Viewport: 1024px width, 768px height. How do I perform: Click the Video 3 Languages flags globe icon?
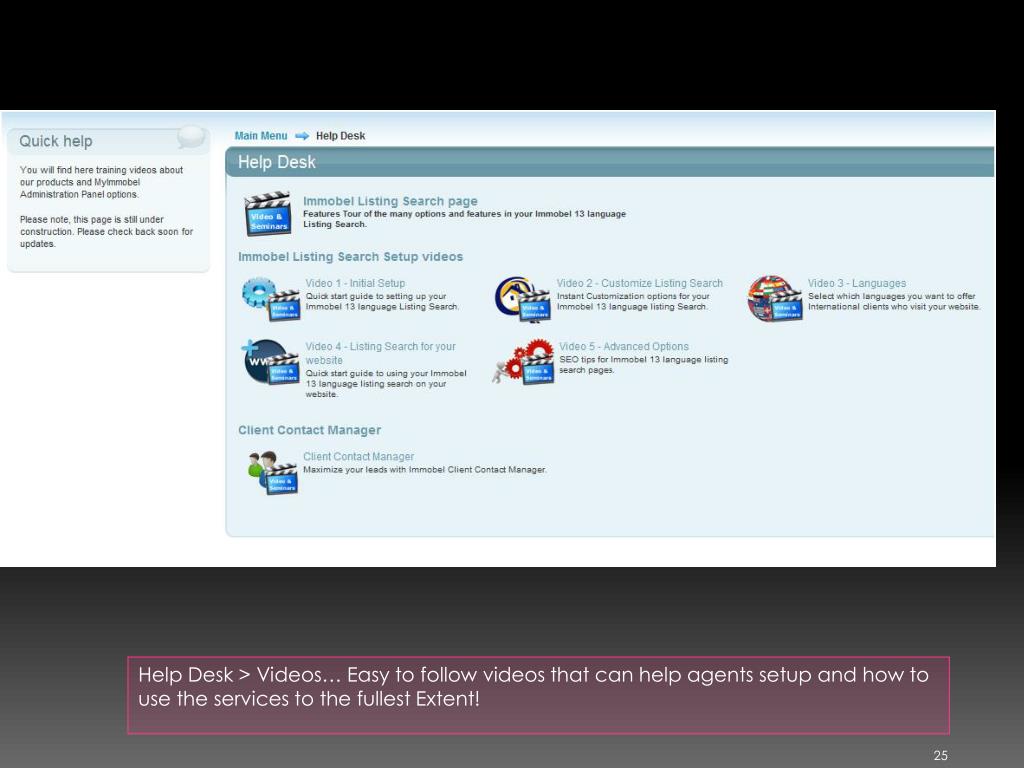click(x=775, y=298)
